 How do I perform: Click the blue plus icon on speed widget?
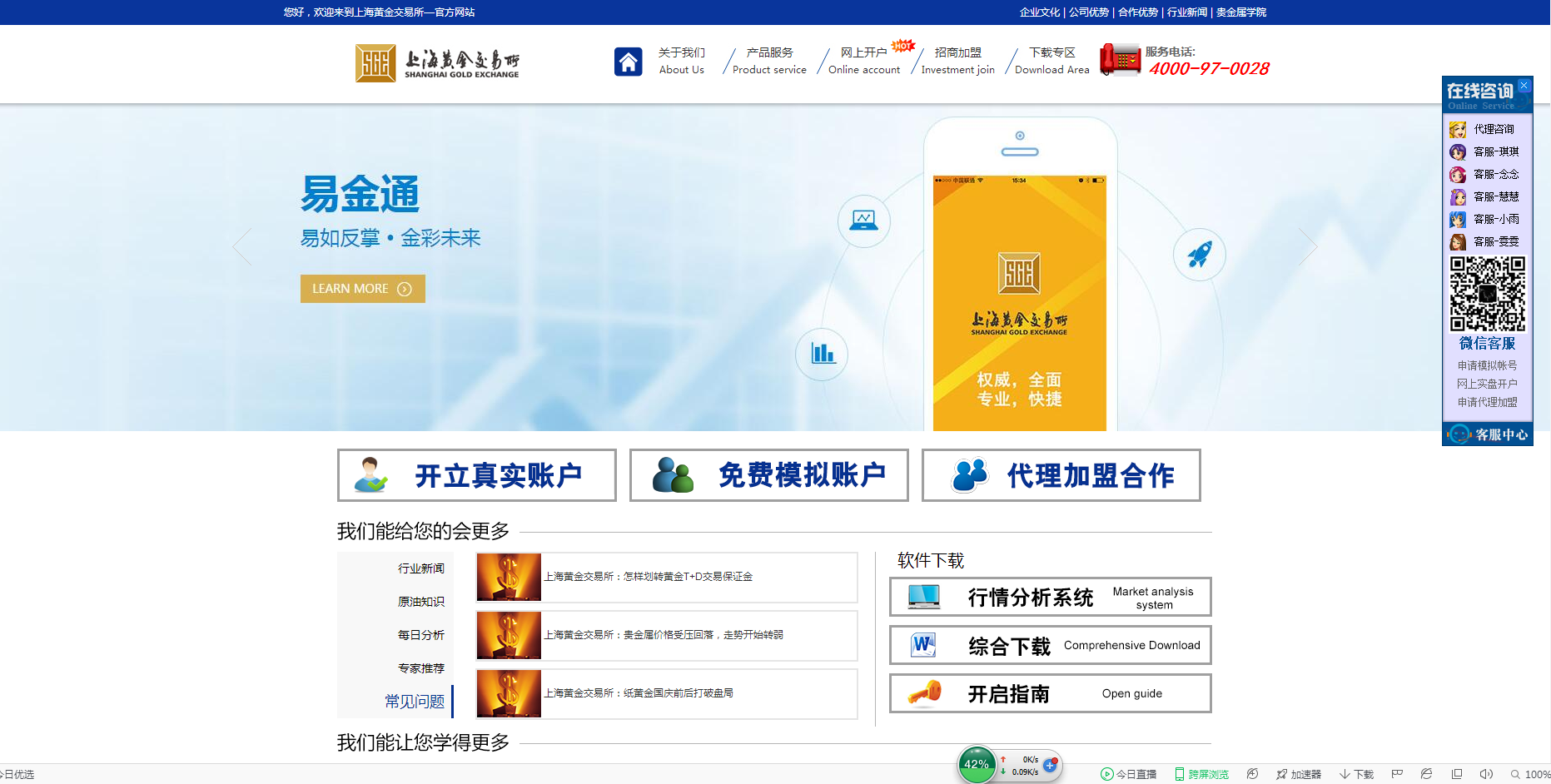[1051, 765]
